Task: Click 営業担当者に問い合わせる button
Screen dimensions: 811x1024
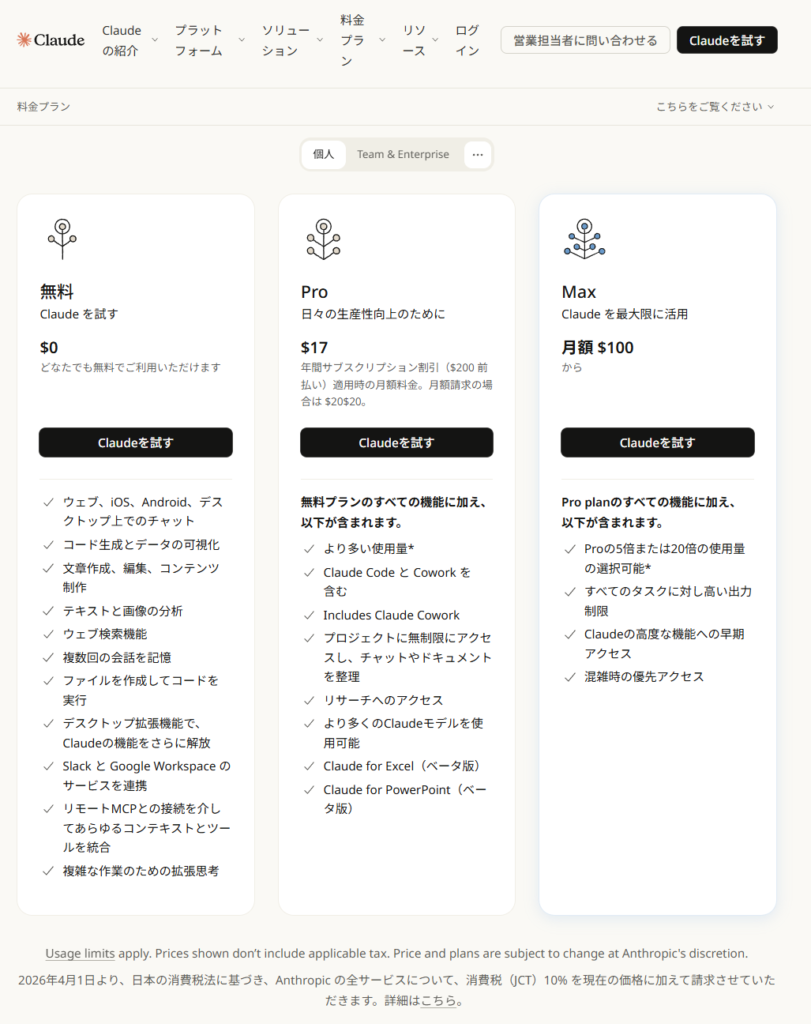Action: [x=585, y=40]
